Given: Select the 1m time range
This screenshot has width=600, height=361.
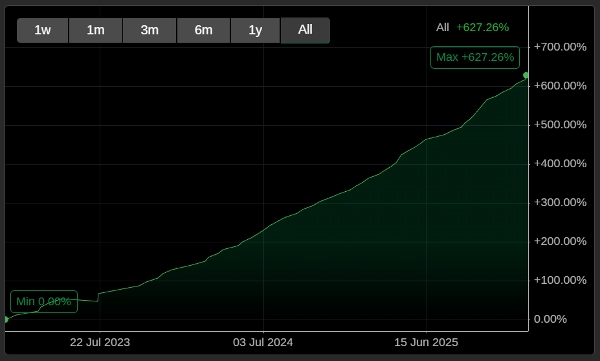Looking at the screenshot, I should (x=96, y=30).
